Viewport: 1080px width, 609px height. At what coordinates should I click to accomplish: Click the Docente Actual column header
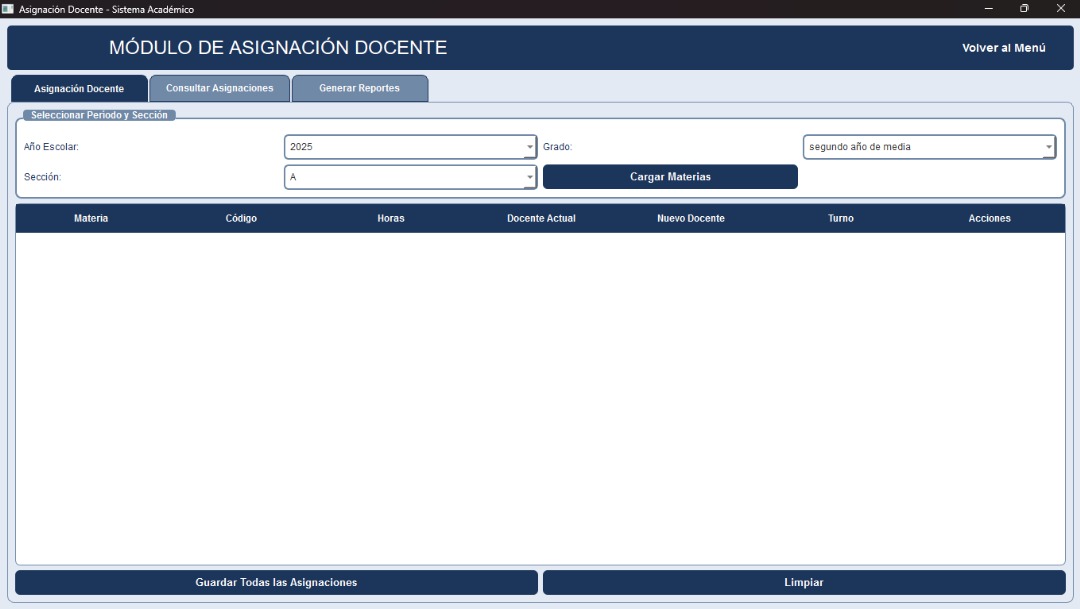541,218
